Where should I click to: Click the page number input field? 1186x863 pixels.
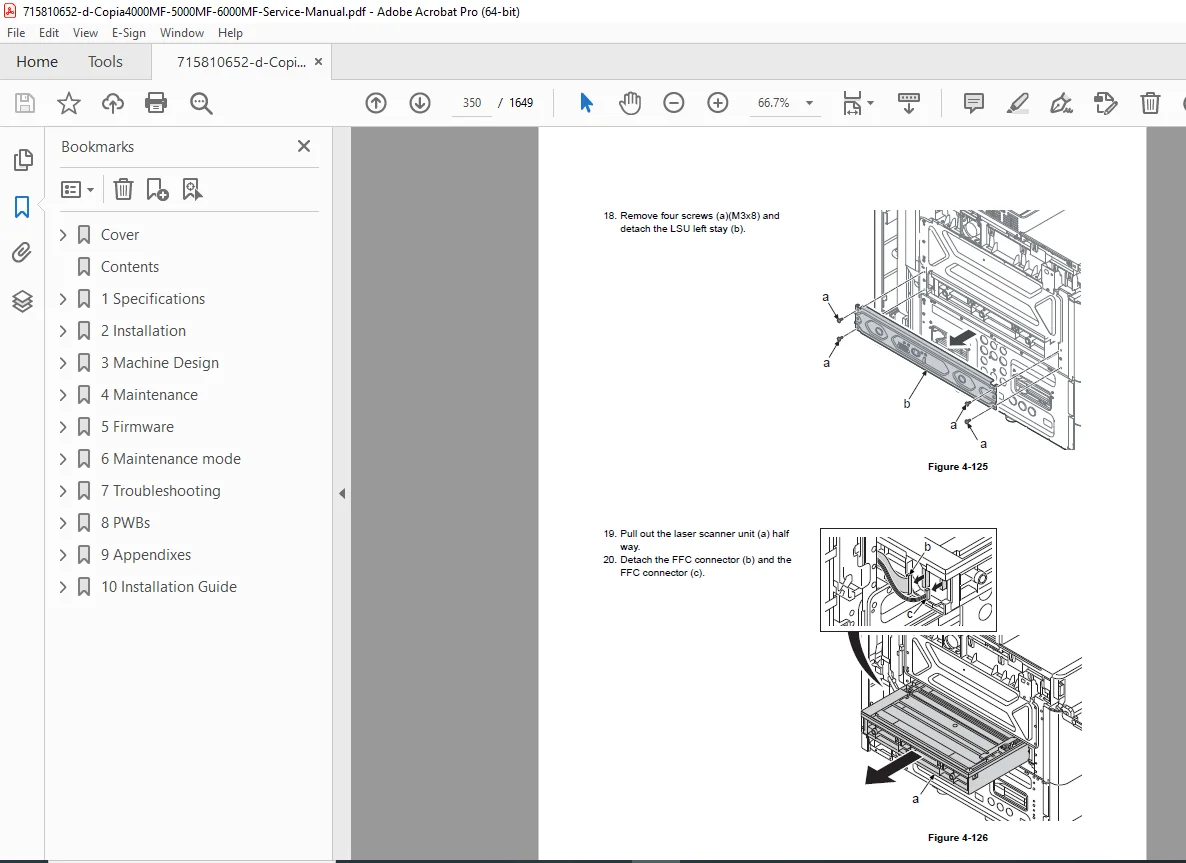click(x=471, y=103)
